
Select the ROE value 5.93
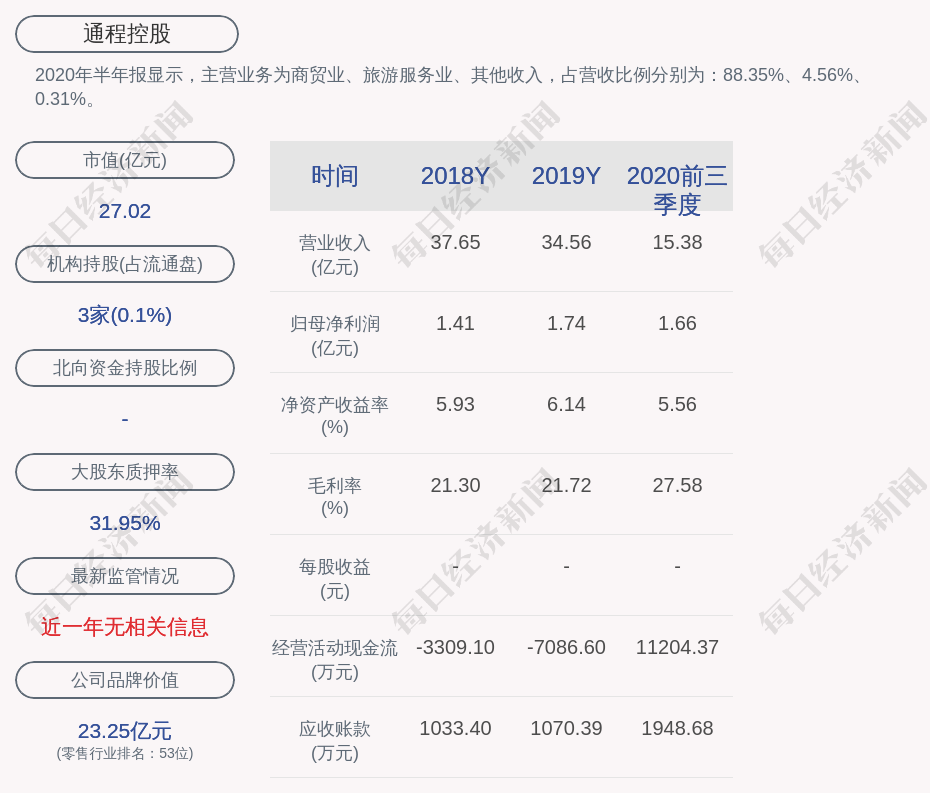tap(455, 405)
